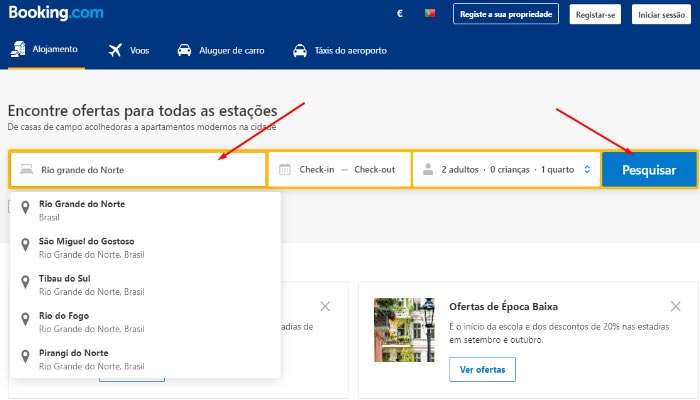
Task: Click the Registar-se button
Action: (x=595, y=14)
